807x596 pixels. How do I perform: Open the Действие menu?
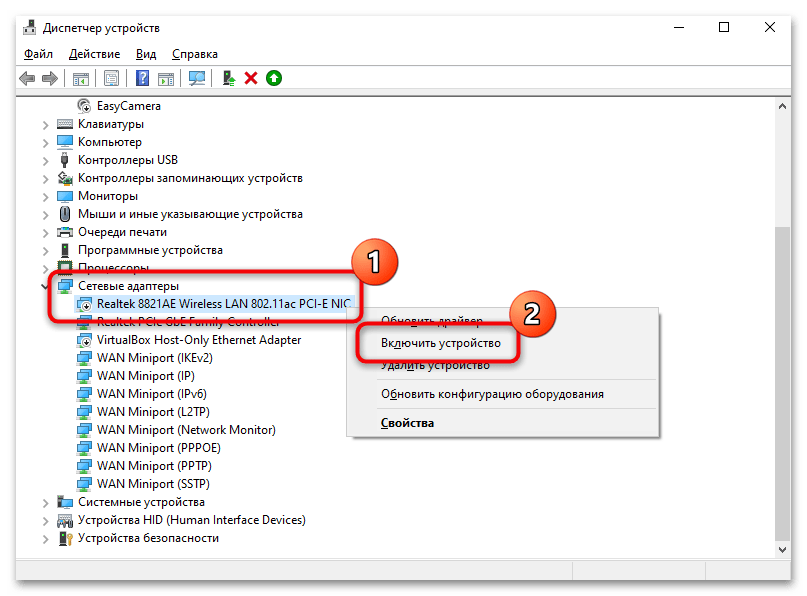(96, 54)
